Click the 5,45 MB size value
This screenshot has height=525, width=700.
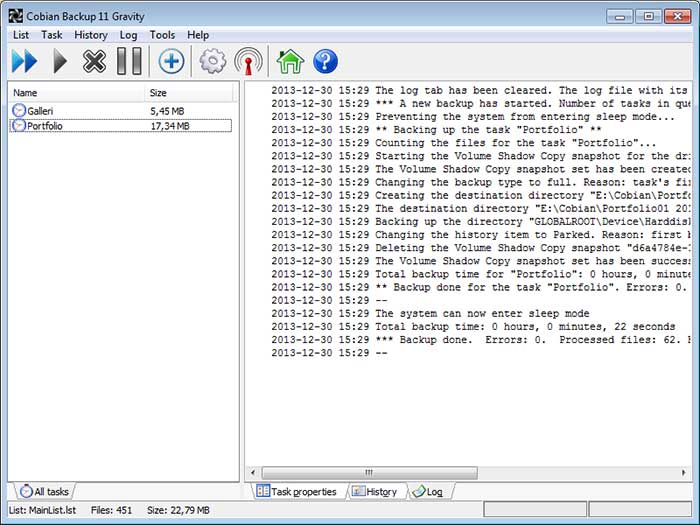tap(167, 111)
